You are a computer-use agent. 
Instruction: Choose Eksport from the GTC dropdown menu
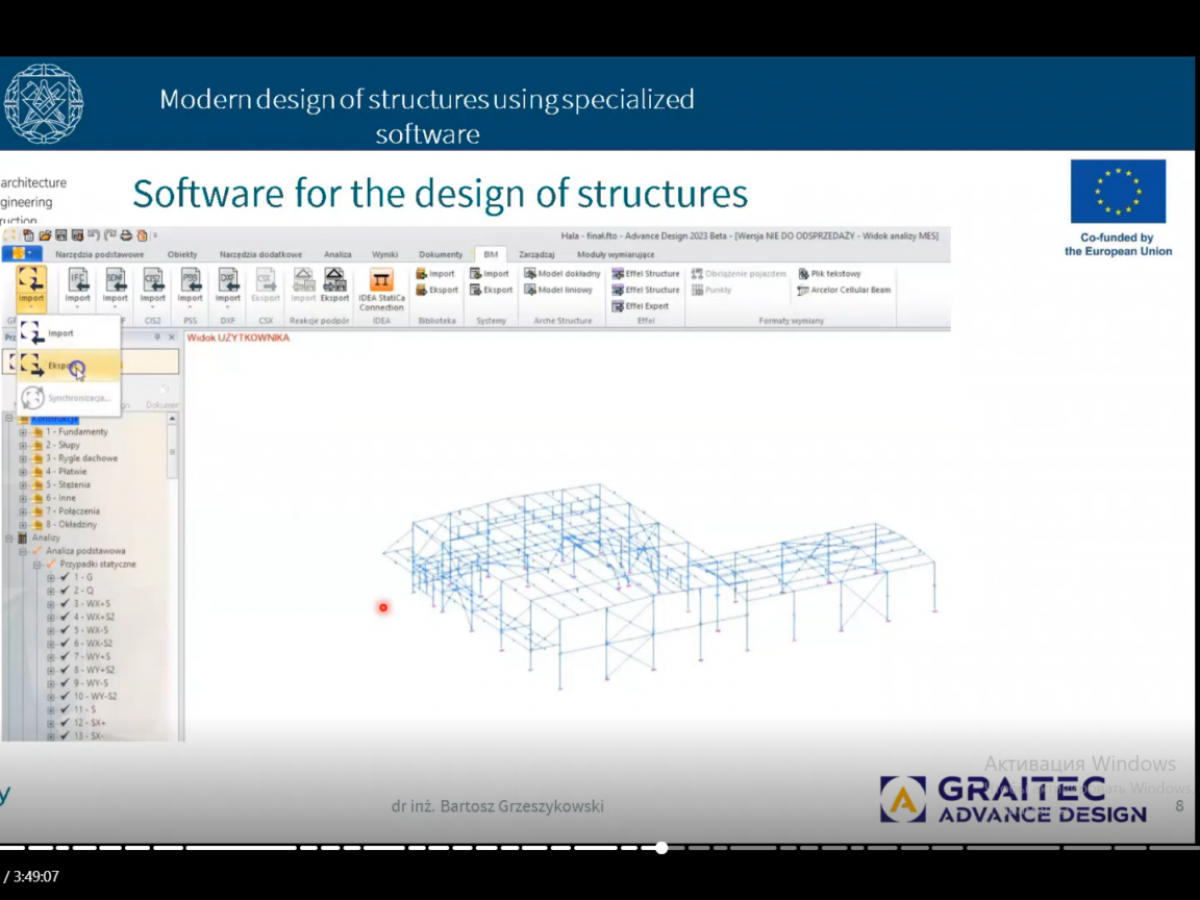coord(60,366)
